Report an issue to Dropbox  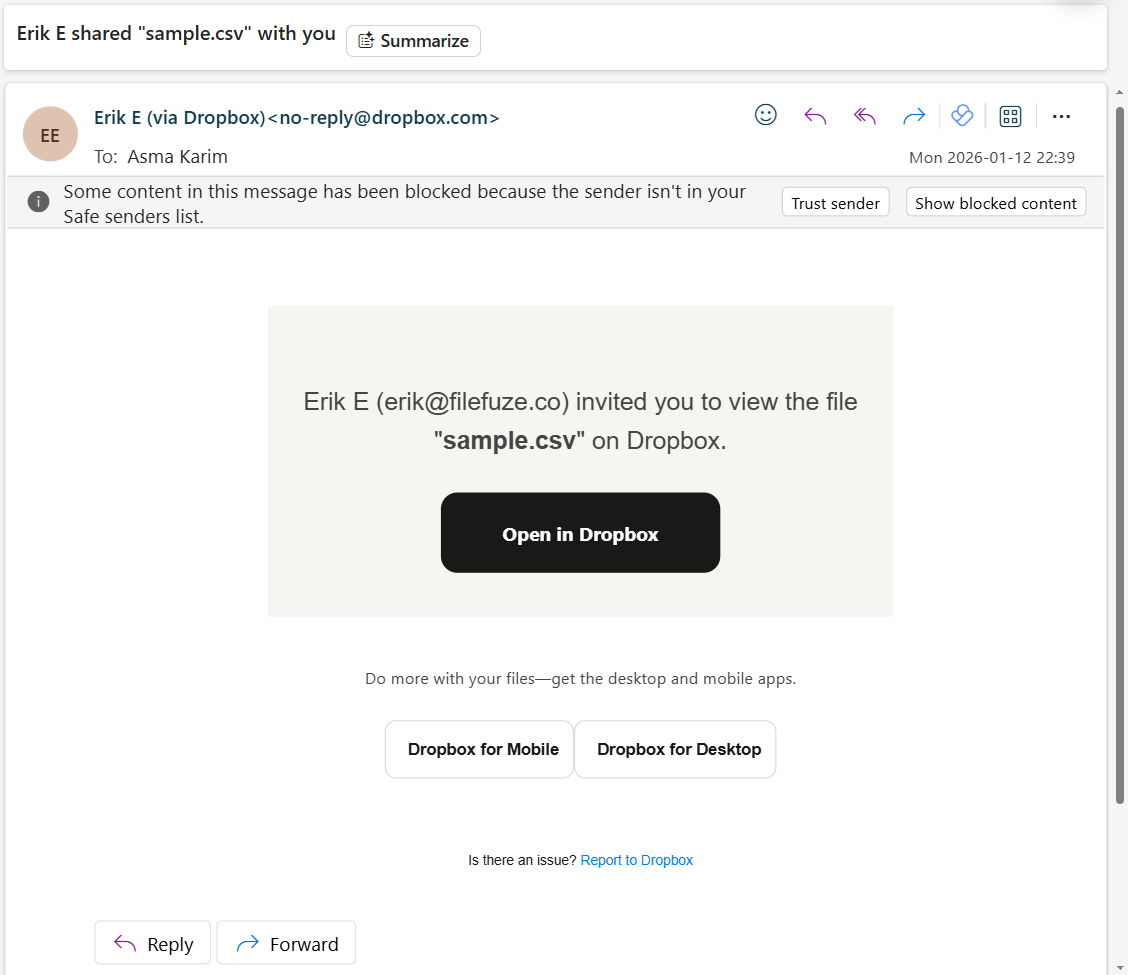637,859
